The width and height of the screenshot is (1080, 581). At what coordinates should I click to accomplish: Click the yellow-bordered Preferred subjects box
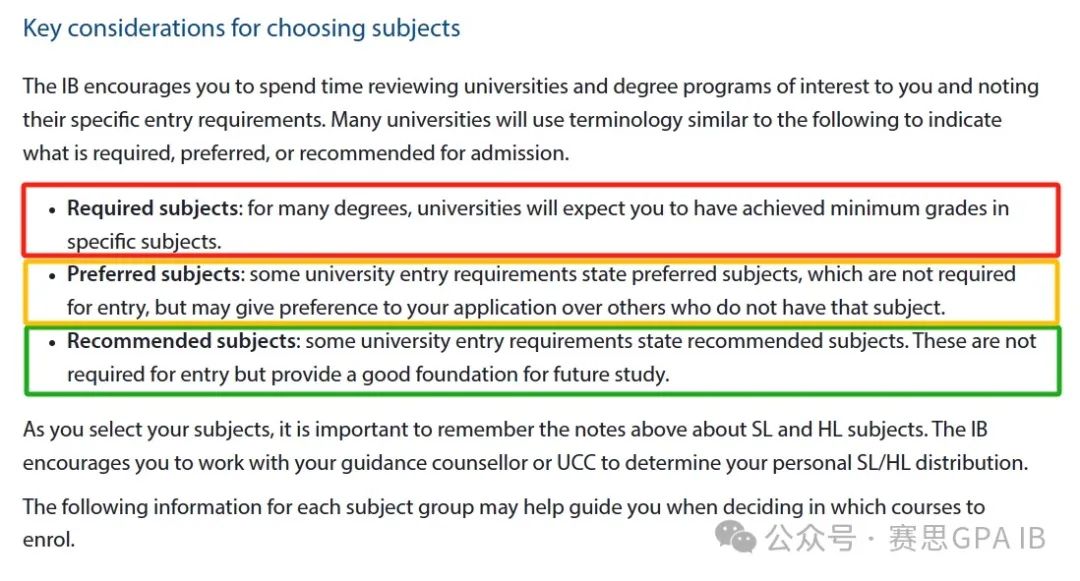(541, 291)
